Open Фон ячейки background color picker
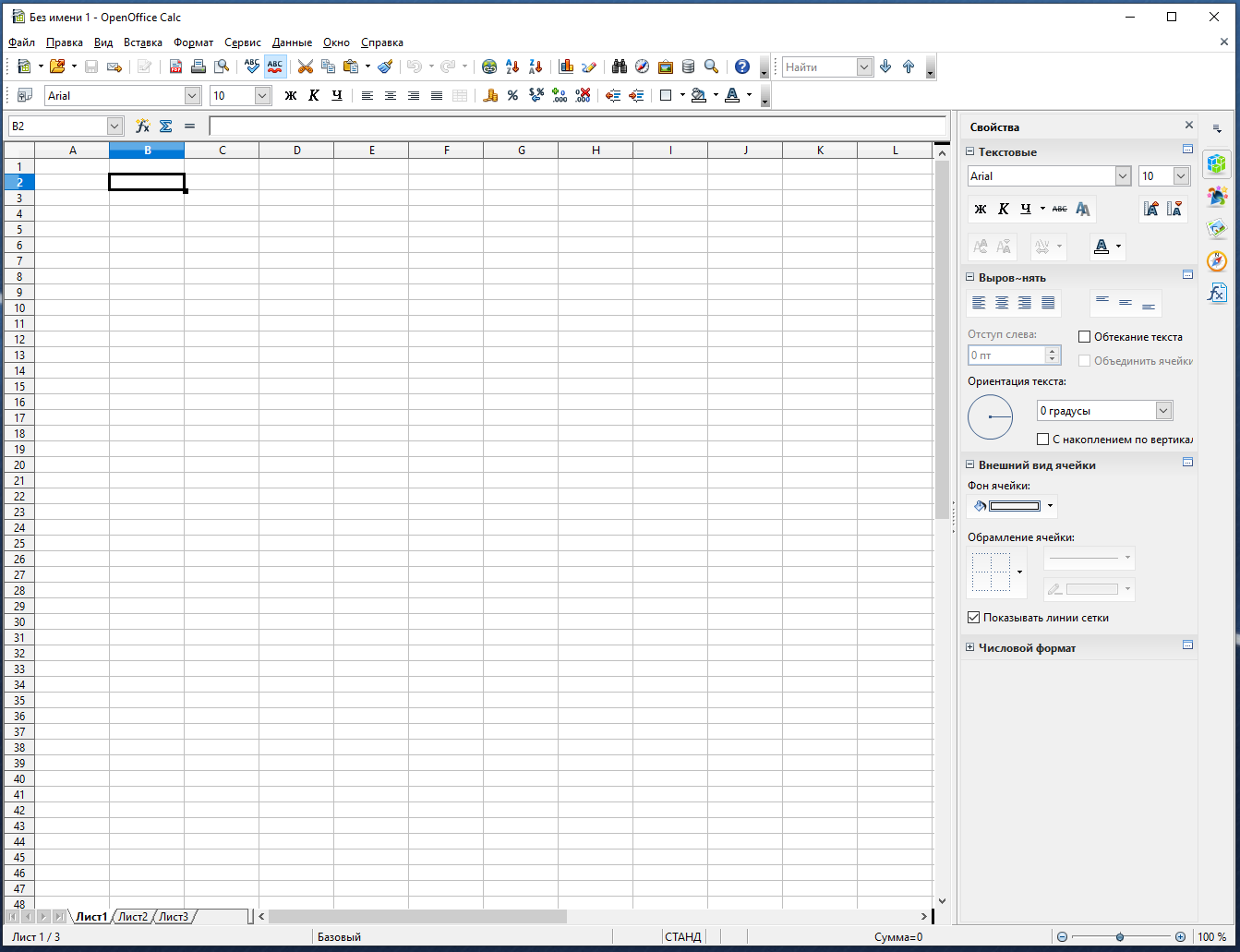Viewport: 1240px width, 952px height. 1011,506
